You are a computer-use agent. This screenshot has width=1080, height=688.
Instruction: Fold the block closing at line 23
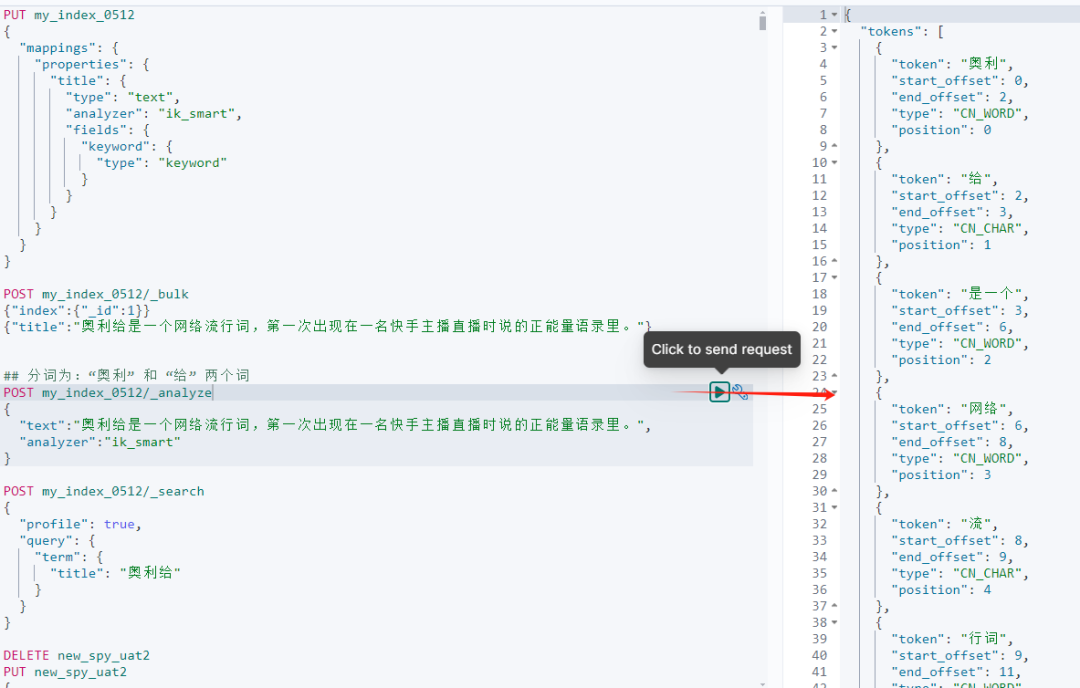pyautogui.click(x=834, y=376)
